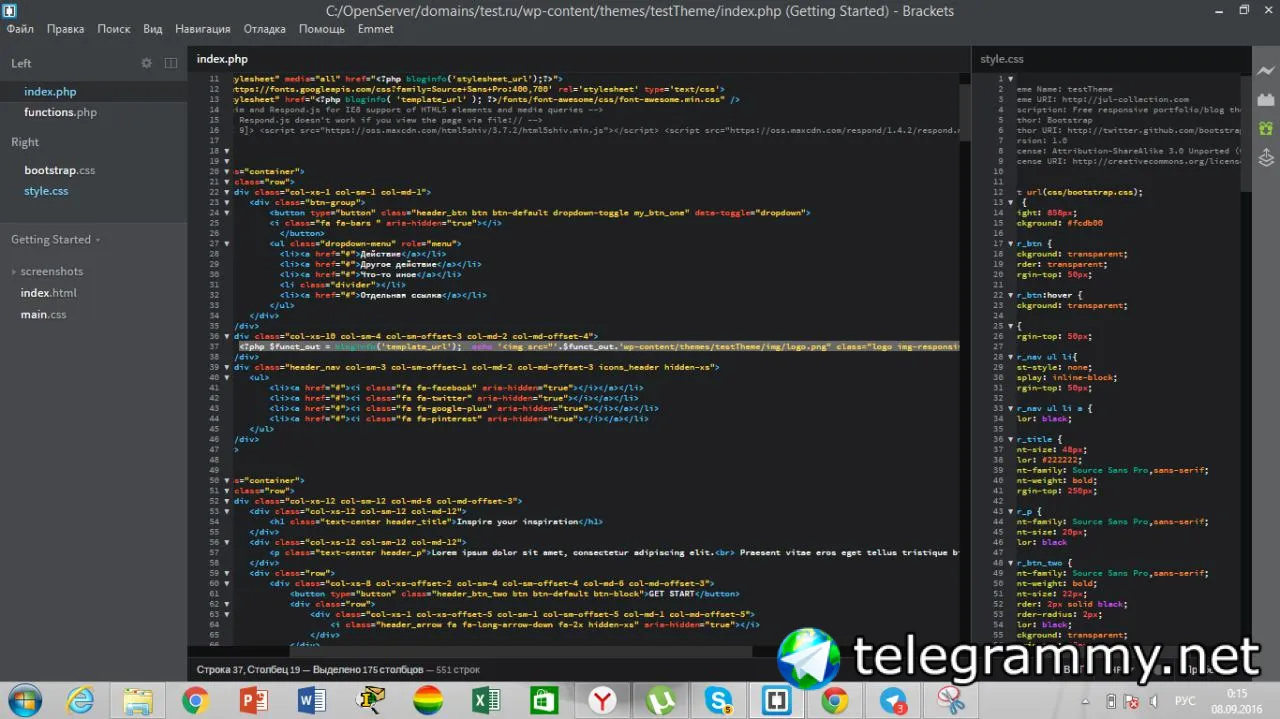The height and width of the screenshot is (719, 1280).
Task: Open second Chrome icon in taskbar next to Telegram
Action: (x=835, y=701)
